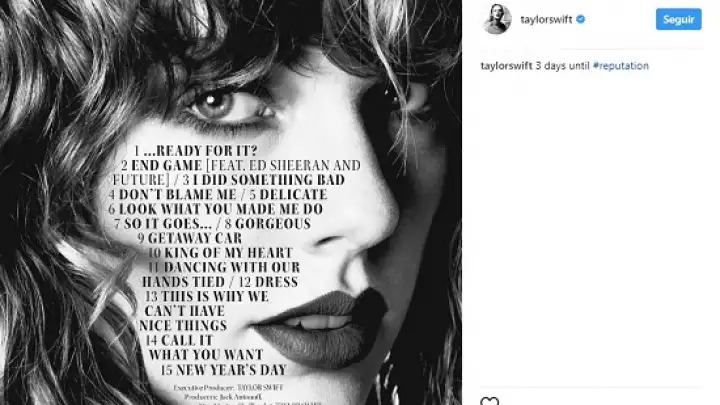Follow the account via Seguir button

click(678, 19)
